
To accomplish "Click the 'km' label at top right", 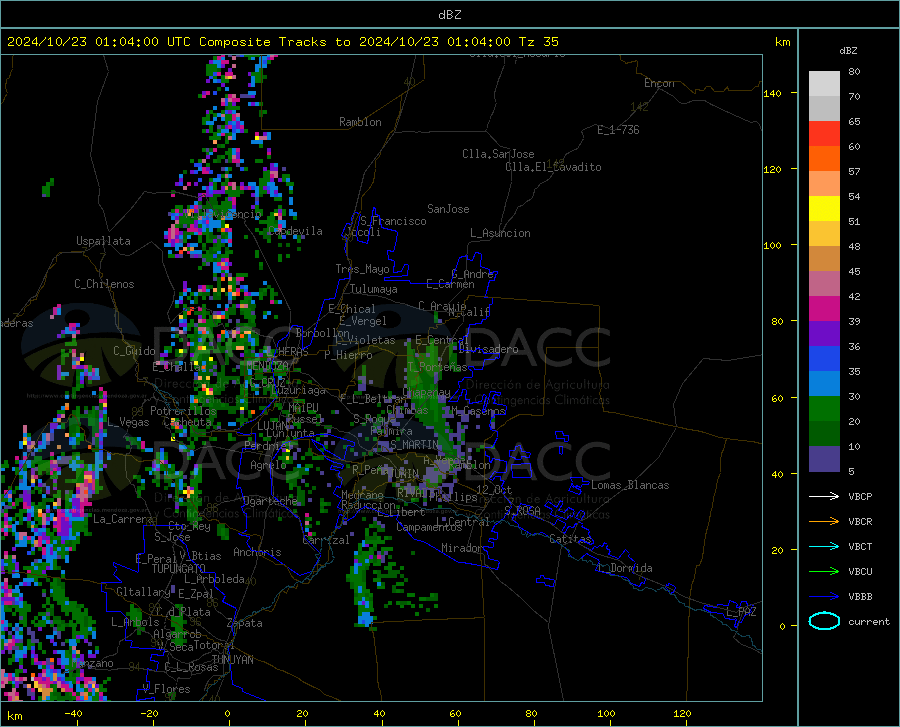I will coord(782,42).
